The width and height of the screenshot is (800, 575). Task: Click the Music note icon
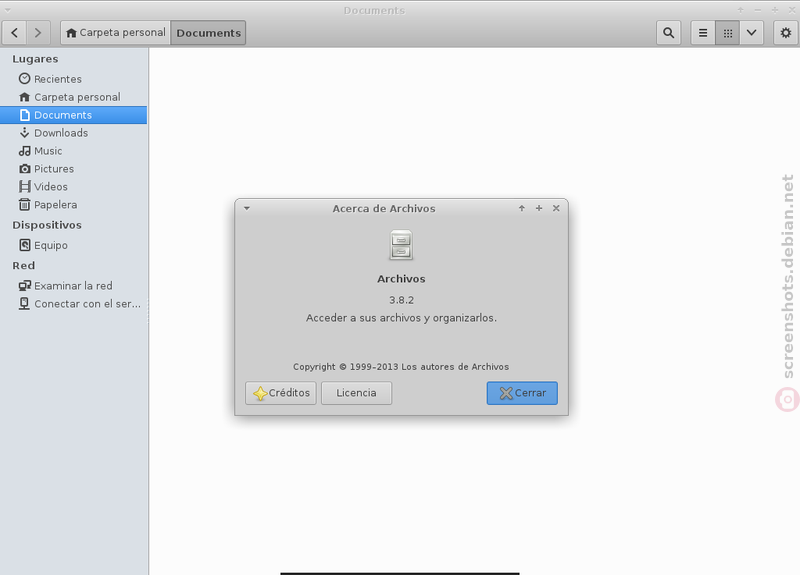click(24, 151)
